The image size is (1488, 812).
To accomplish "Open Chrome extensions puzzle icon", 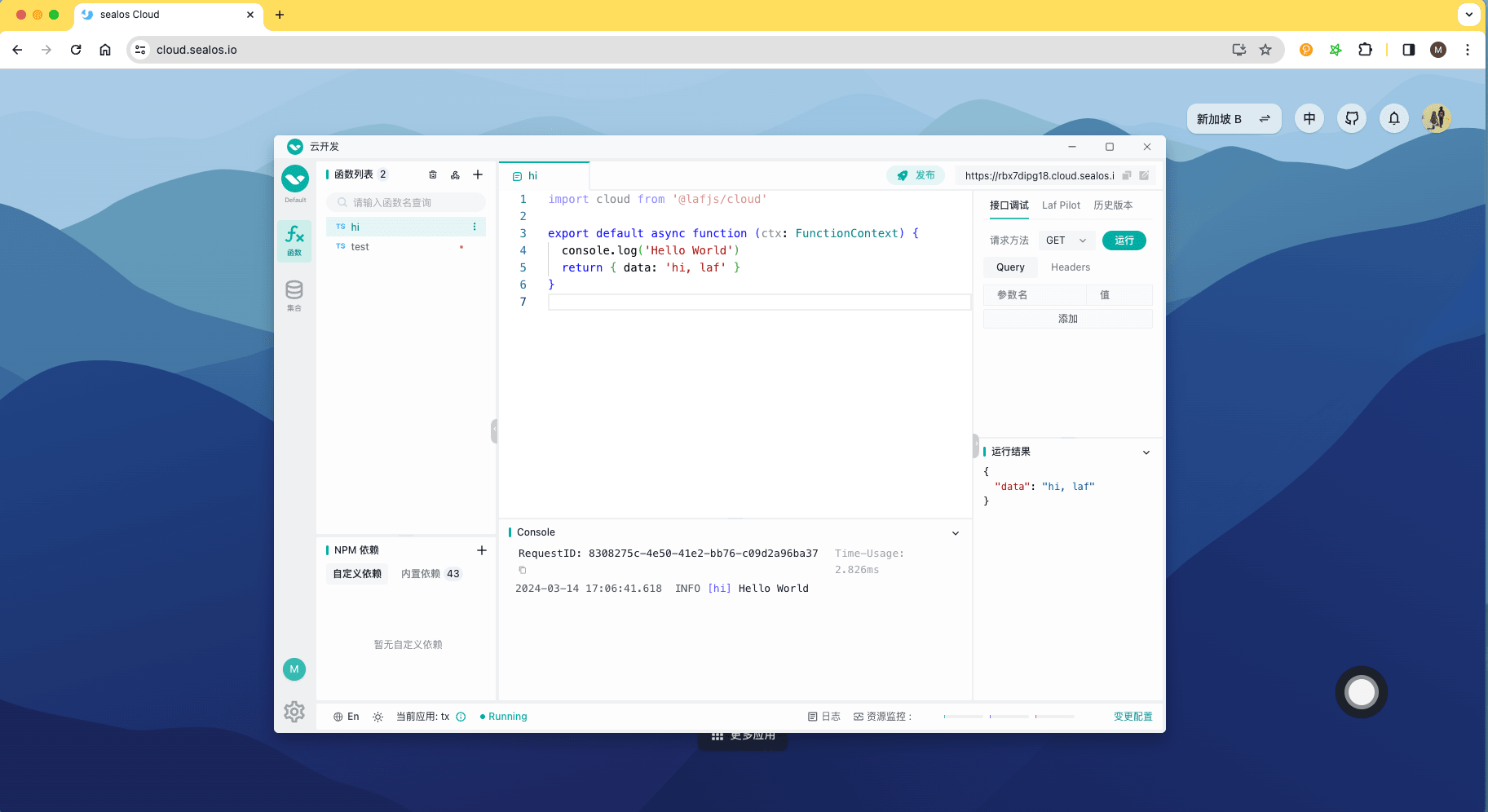I will (x=1365, y=50).
